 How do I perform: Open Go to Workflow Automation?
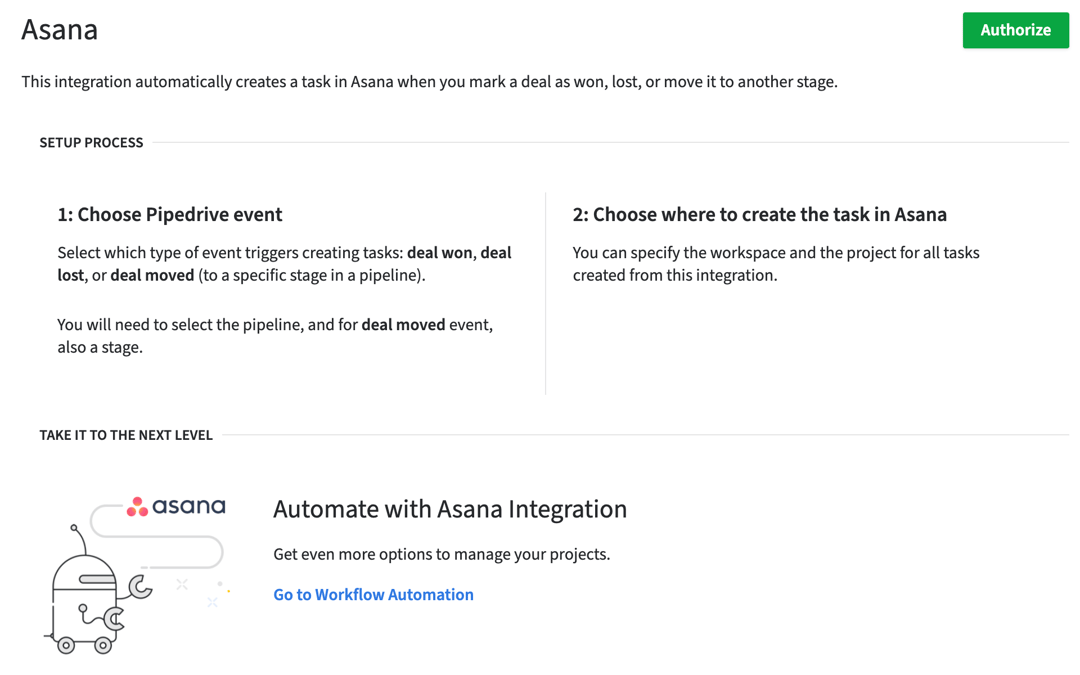tap(373, 594)
